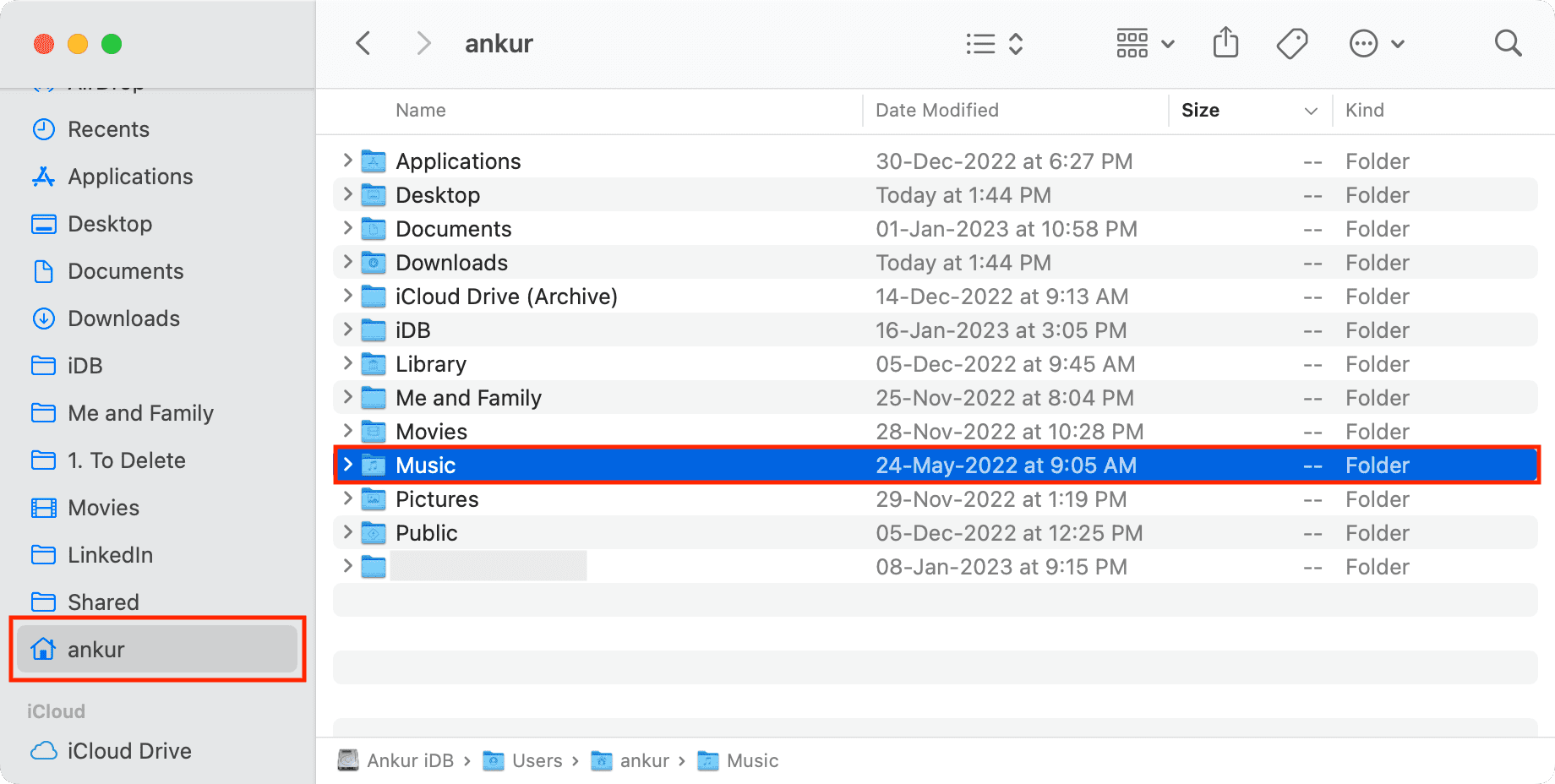
Task: Open the group-by grid dropdown
Action: tap(1145, 43)
